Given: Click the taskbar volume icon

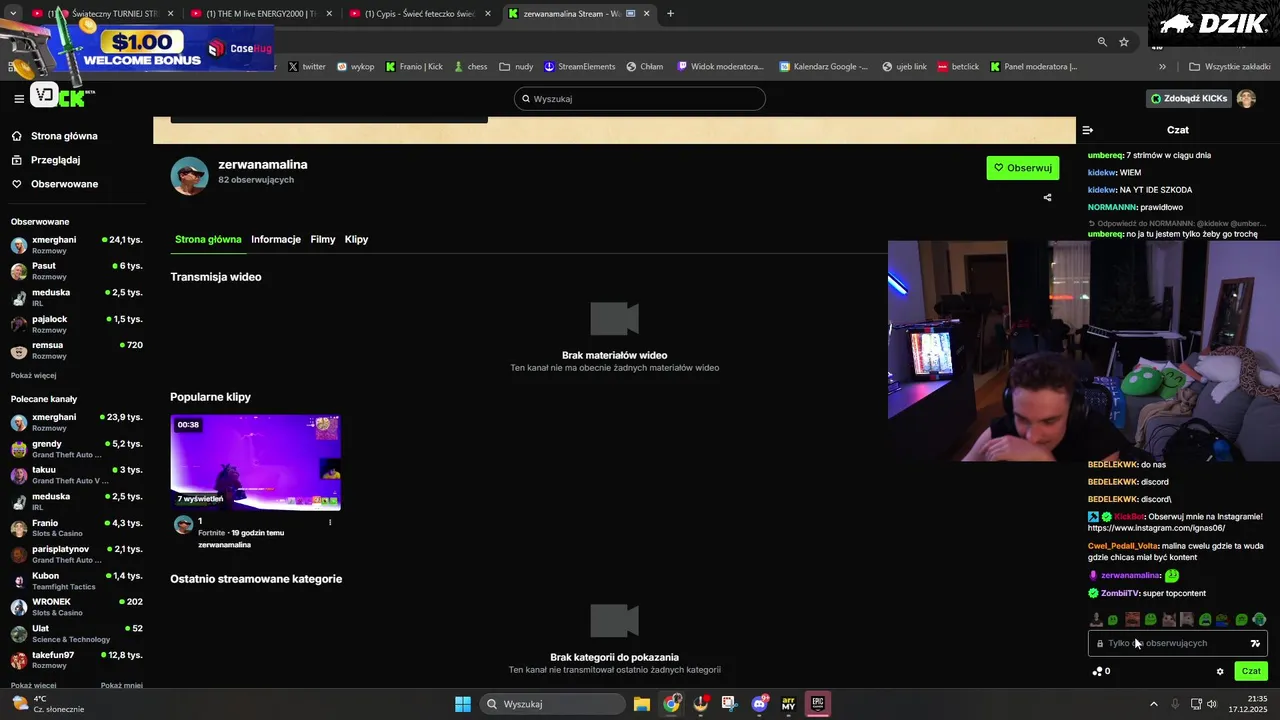Looking at the screenshot, I should [1212, 704].
